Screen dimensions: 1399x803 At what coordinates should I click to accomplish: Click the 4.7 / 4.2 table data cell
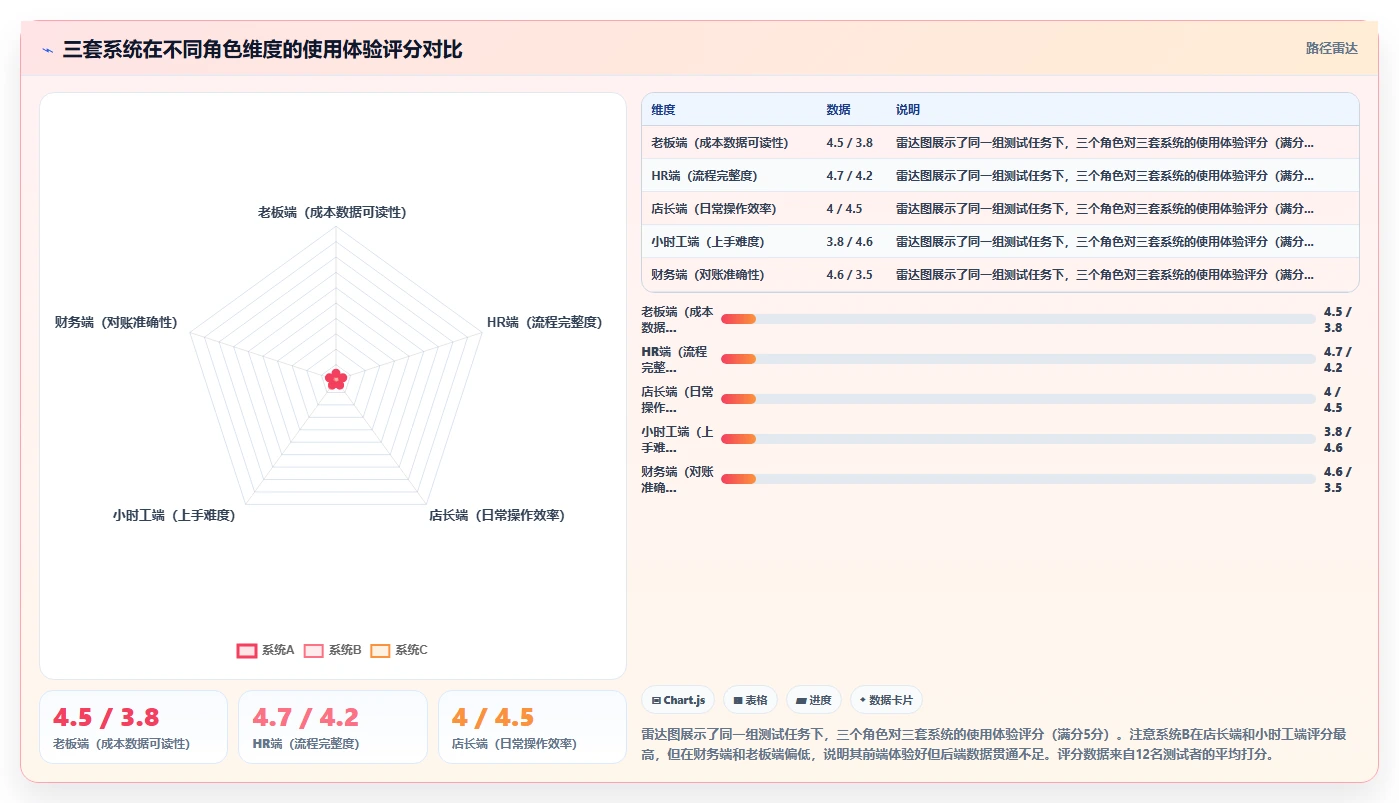pos(849,176)
